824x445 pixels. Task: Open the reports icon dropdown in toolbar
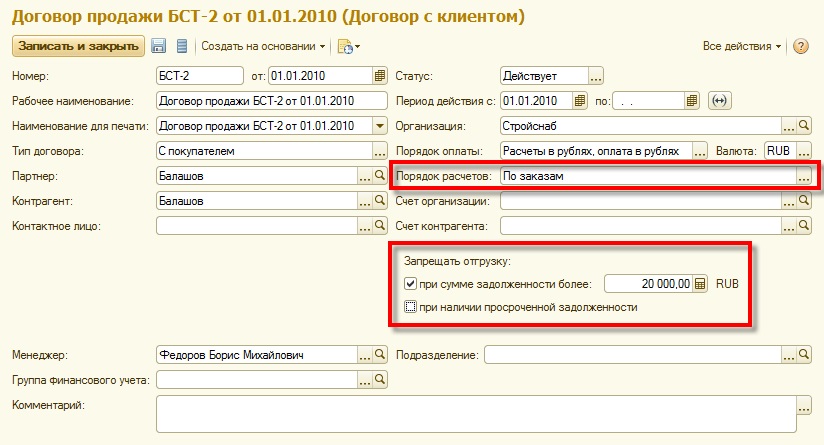point(348,47)
